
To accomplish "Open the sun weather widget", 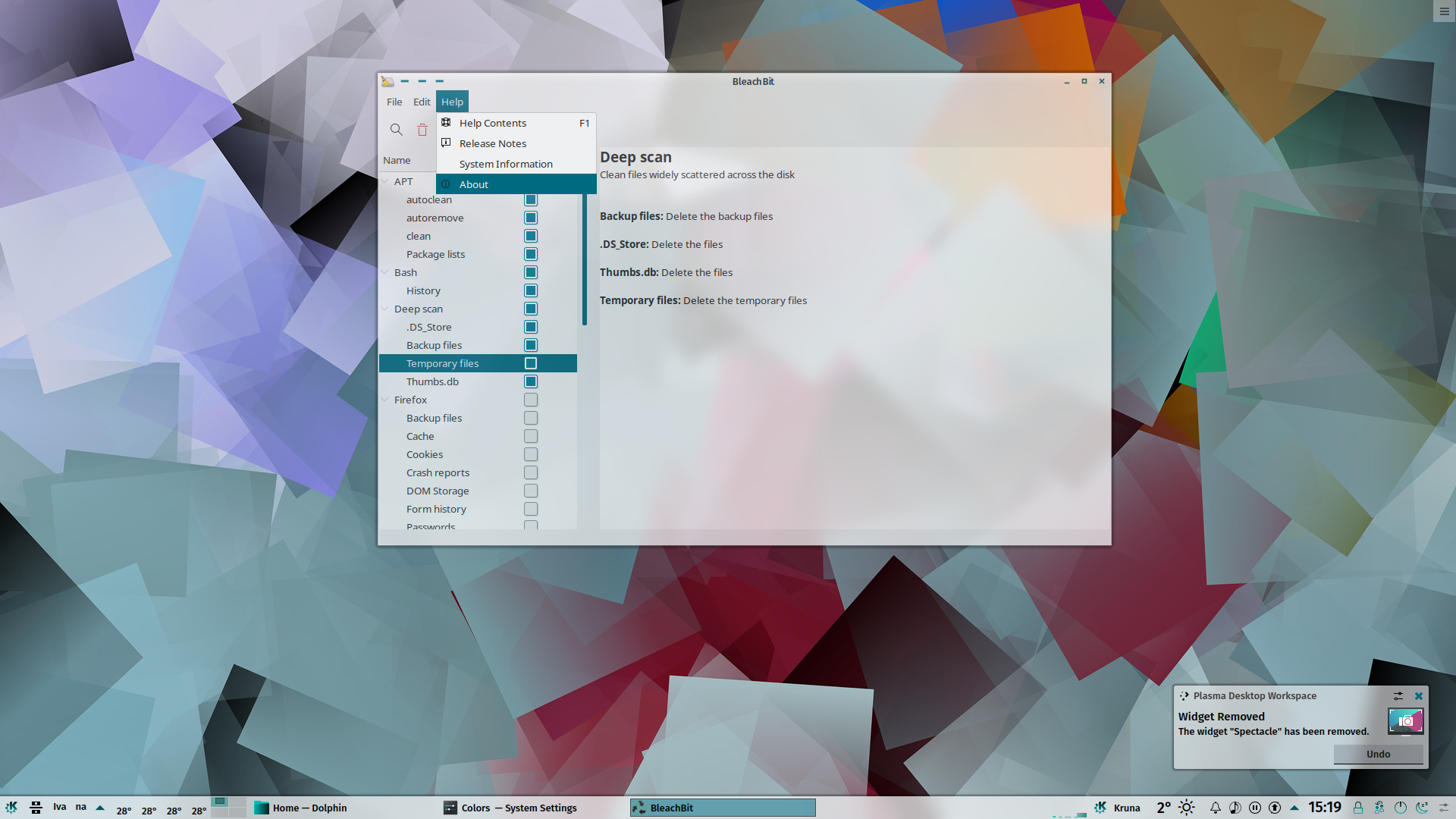I will [x=1187, y=808].
